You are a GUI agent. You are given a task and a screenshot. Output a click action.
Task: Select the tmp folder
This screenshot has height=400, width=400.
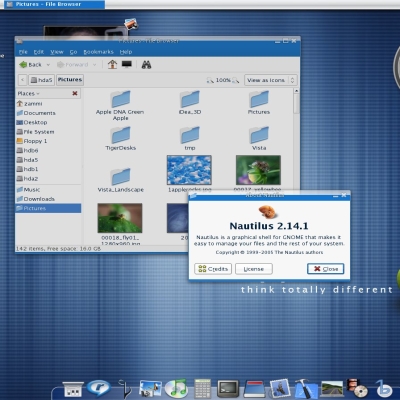[x=190, y=138]
